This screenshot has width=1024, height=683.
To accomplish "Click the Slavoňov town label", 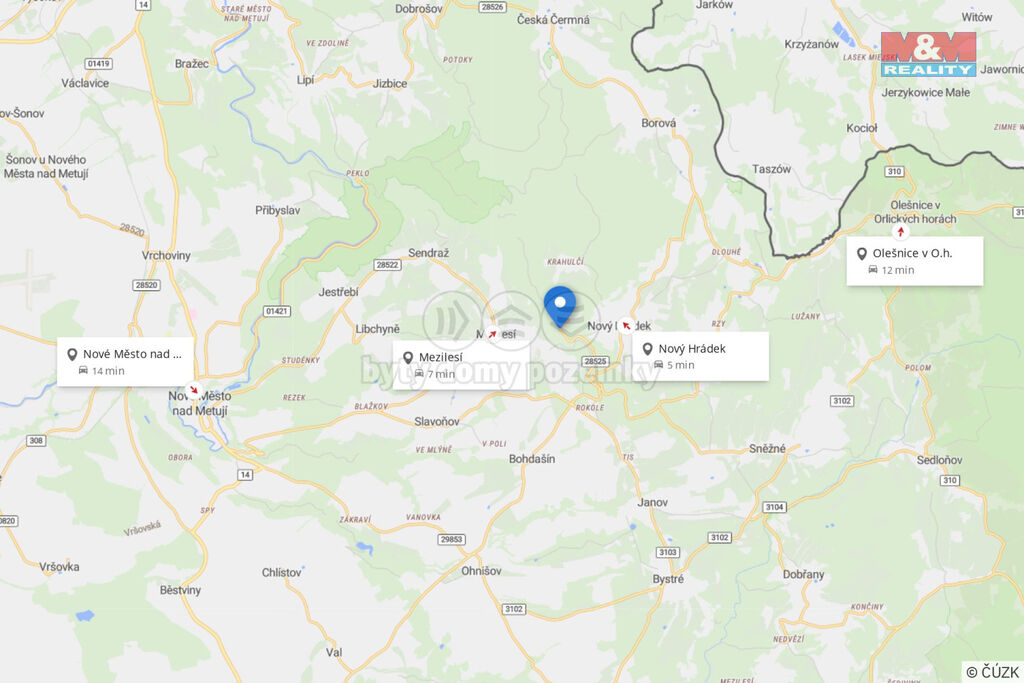I will coord(437,422).
